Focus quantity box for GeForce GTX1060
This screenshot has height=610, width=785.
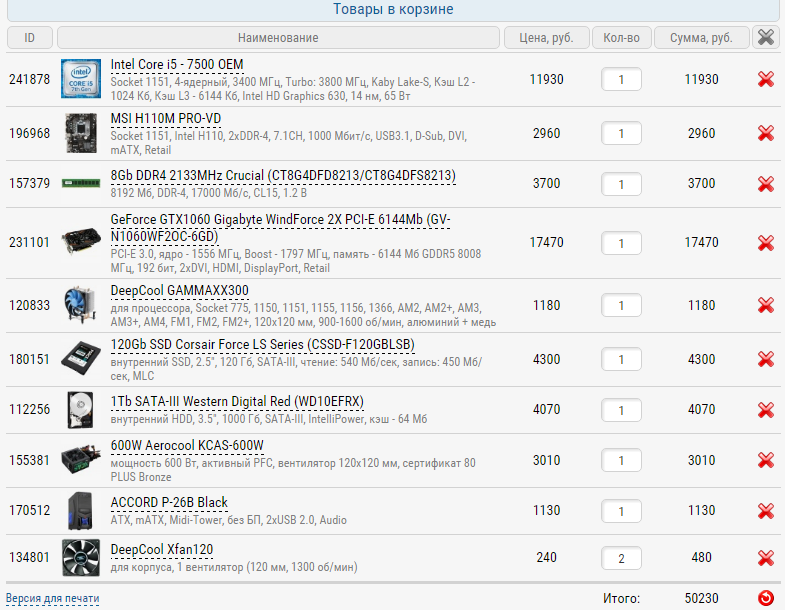point(621,243)
